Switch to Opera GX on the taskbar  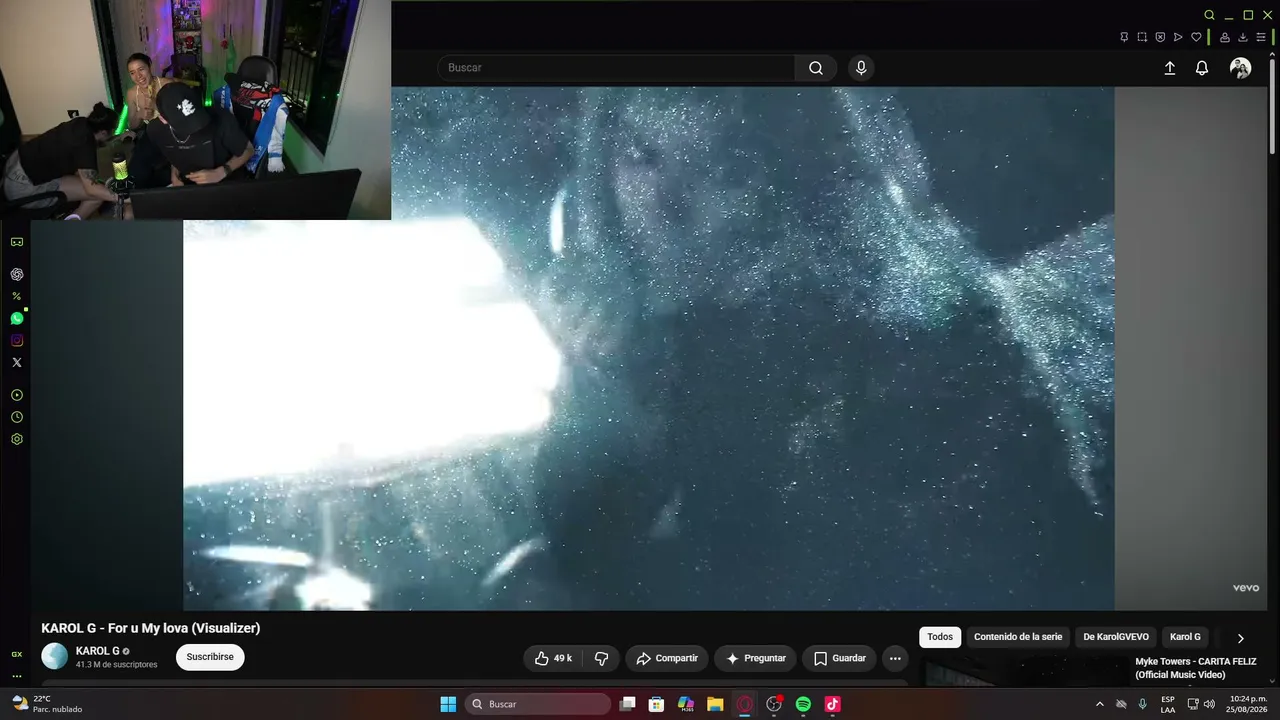click(744, 704)
